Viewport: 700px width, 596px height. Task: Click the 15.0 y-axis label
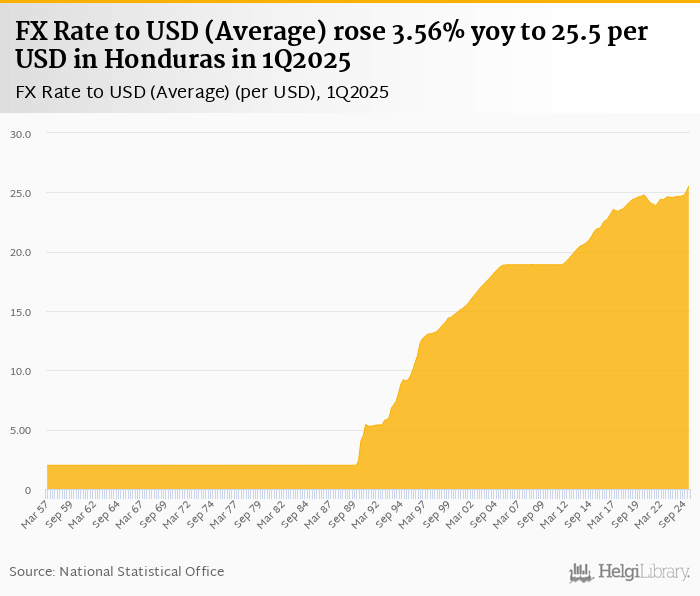(x=20, y=312)
